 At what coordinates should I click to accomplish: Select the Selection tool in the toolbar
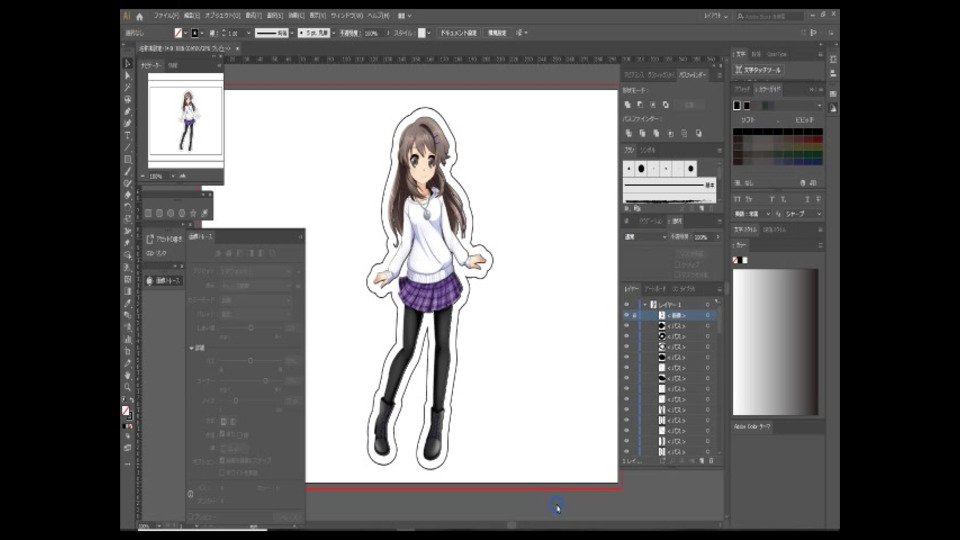click(128, 63)
